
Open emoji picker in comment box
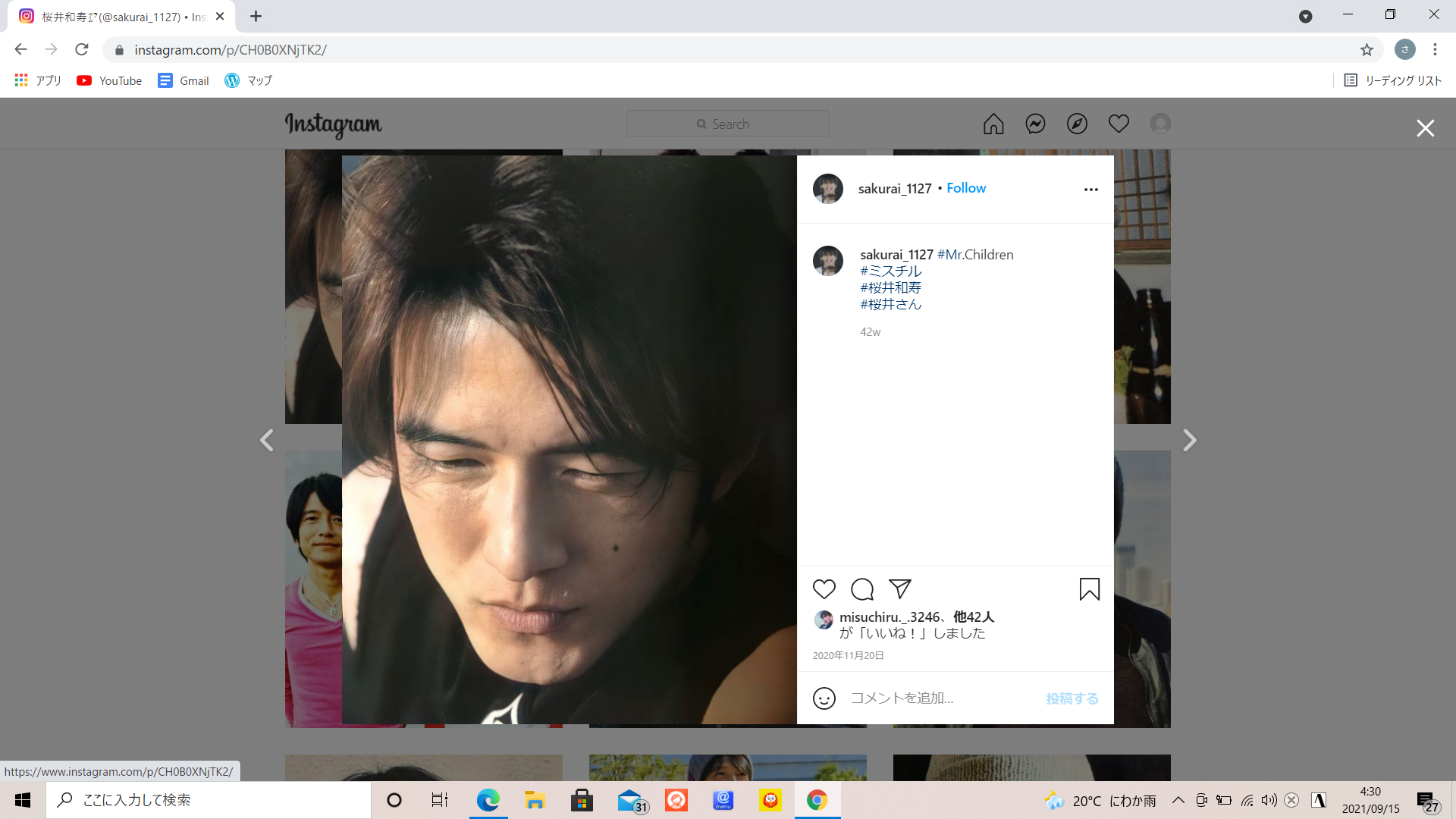[824, 698]
